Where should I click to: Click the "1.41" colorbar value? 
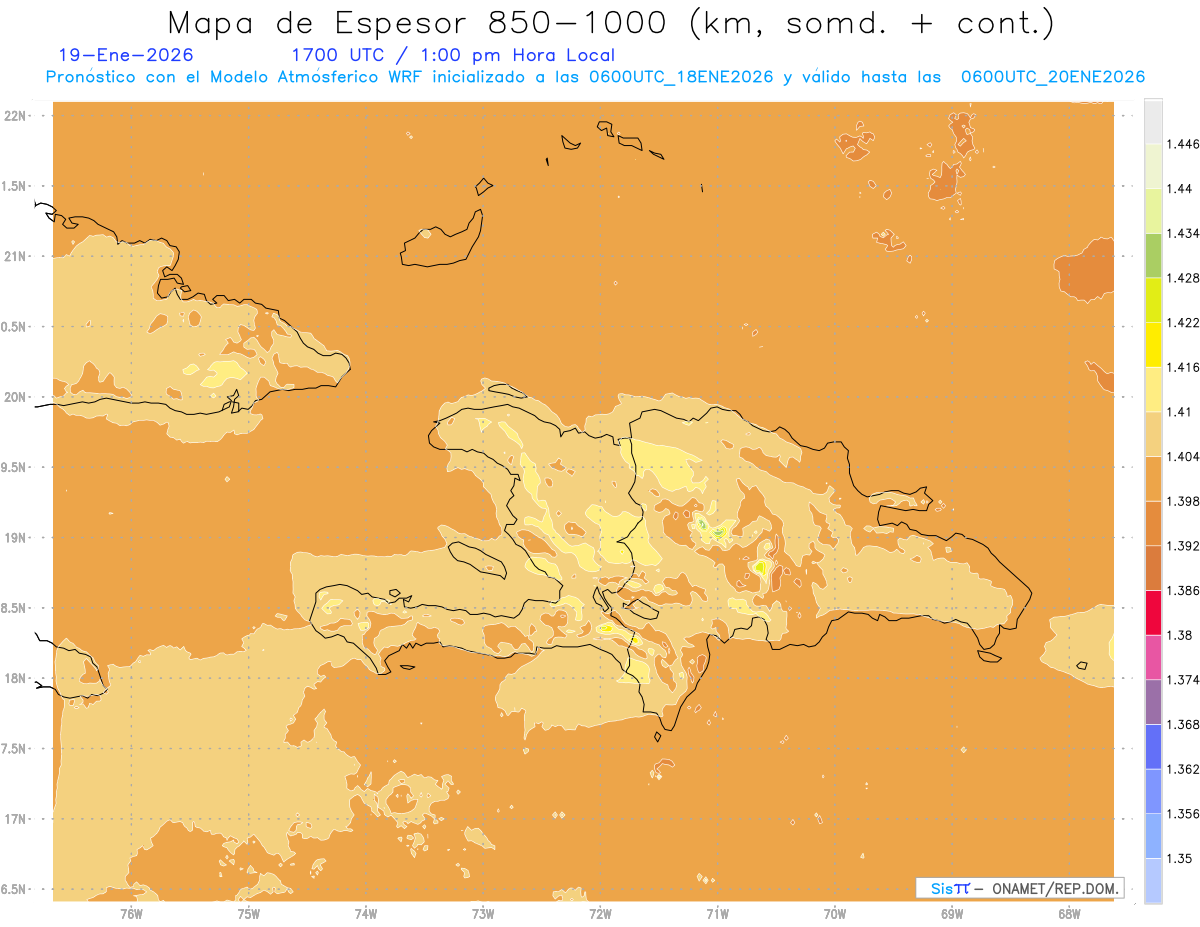1180,411
